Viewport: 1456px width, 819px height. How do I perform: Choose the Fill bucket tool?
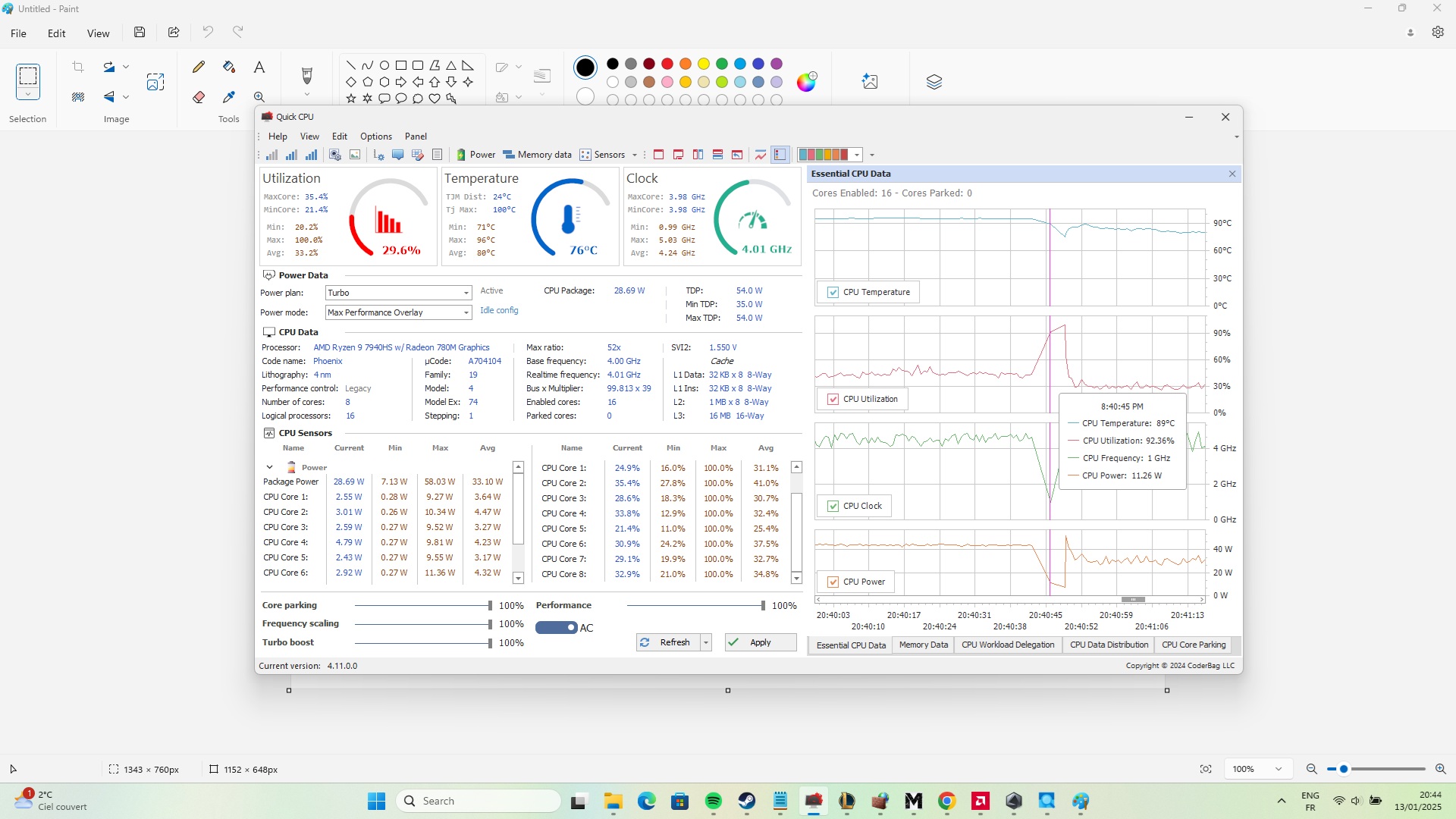pos(229,67)
